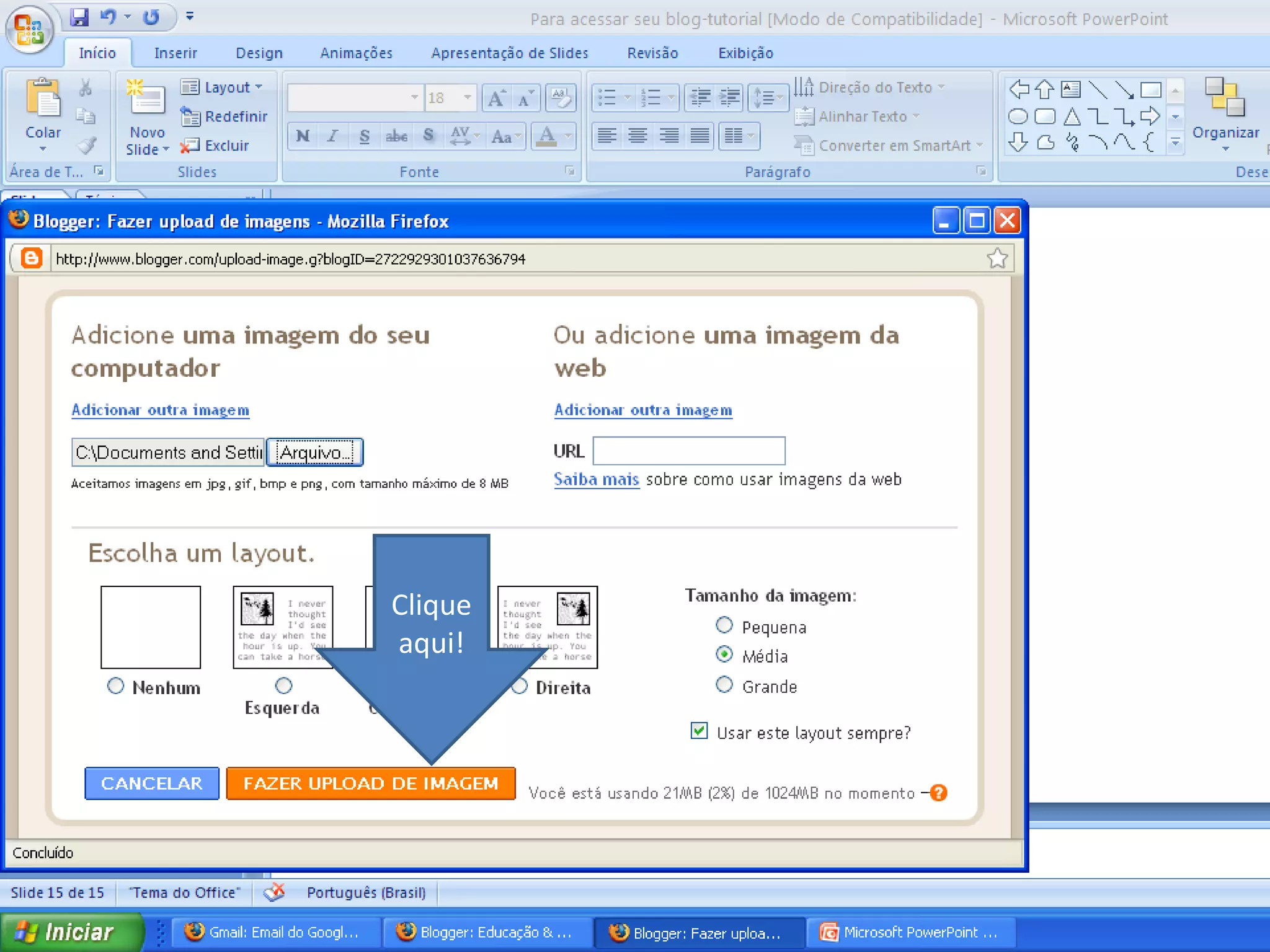1270x952 pixels.
Task: Click the Italic formatting icon
Action: point(333,136)
